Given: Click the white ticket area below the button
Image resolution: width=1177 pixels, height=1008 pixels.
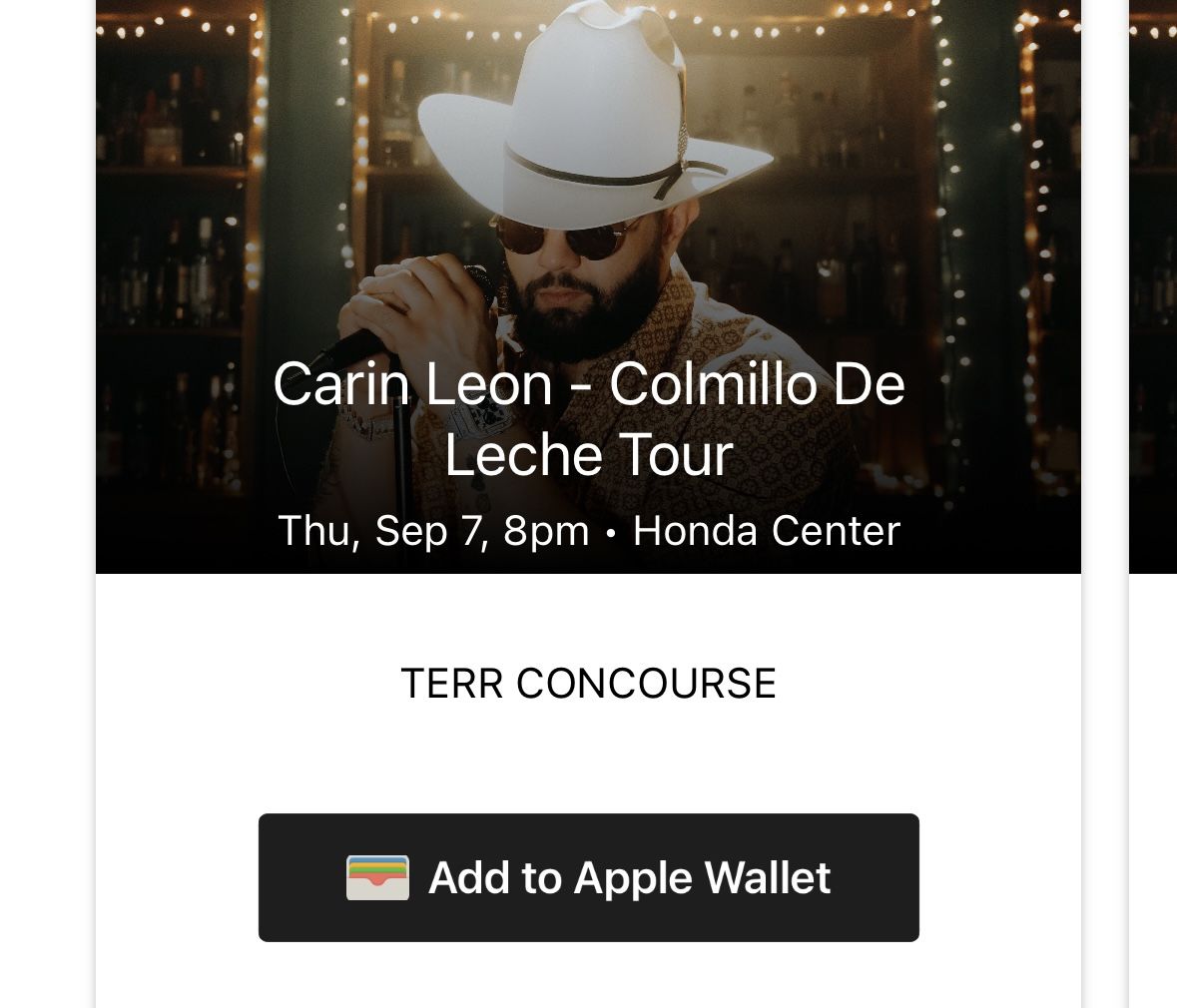Looking at the screenshot, I should click(589, 975).
